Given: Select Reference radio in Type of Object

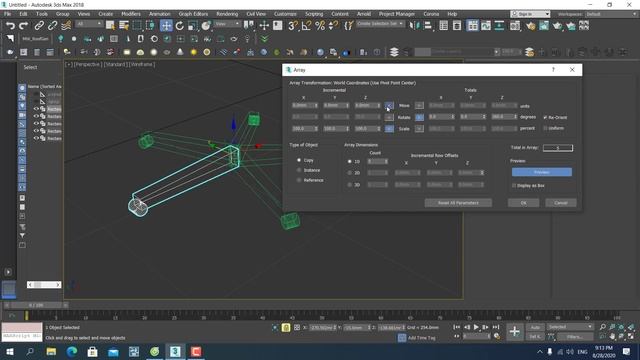Looking at the screenshot, I should [x=299, y=180].
